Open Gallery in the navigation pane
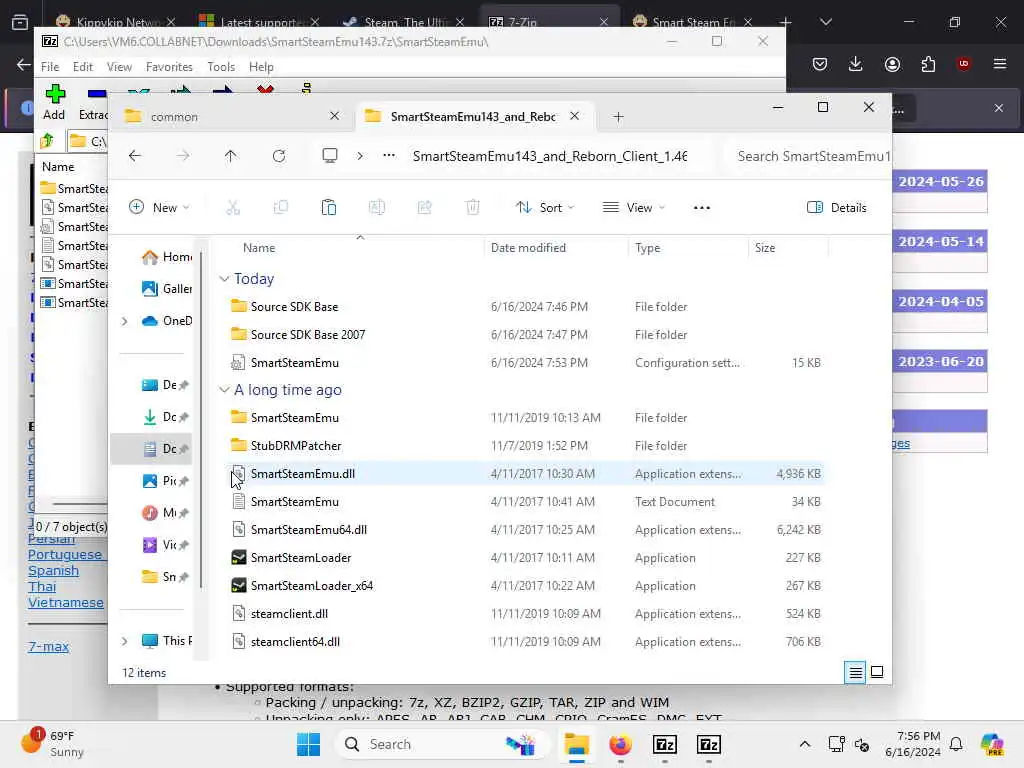 167,289
